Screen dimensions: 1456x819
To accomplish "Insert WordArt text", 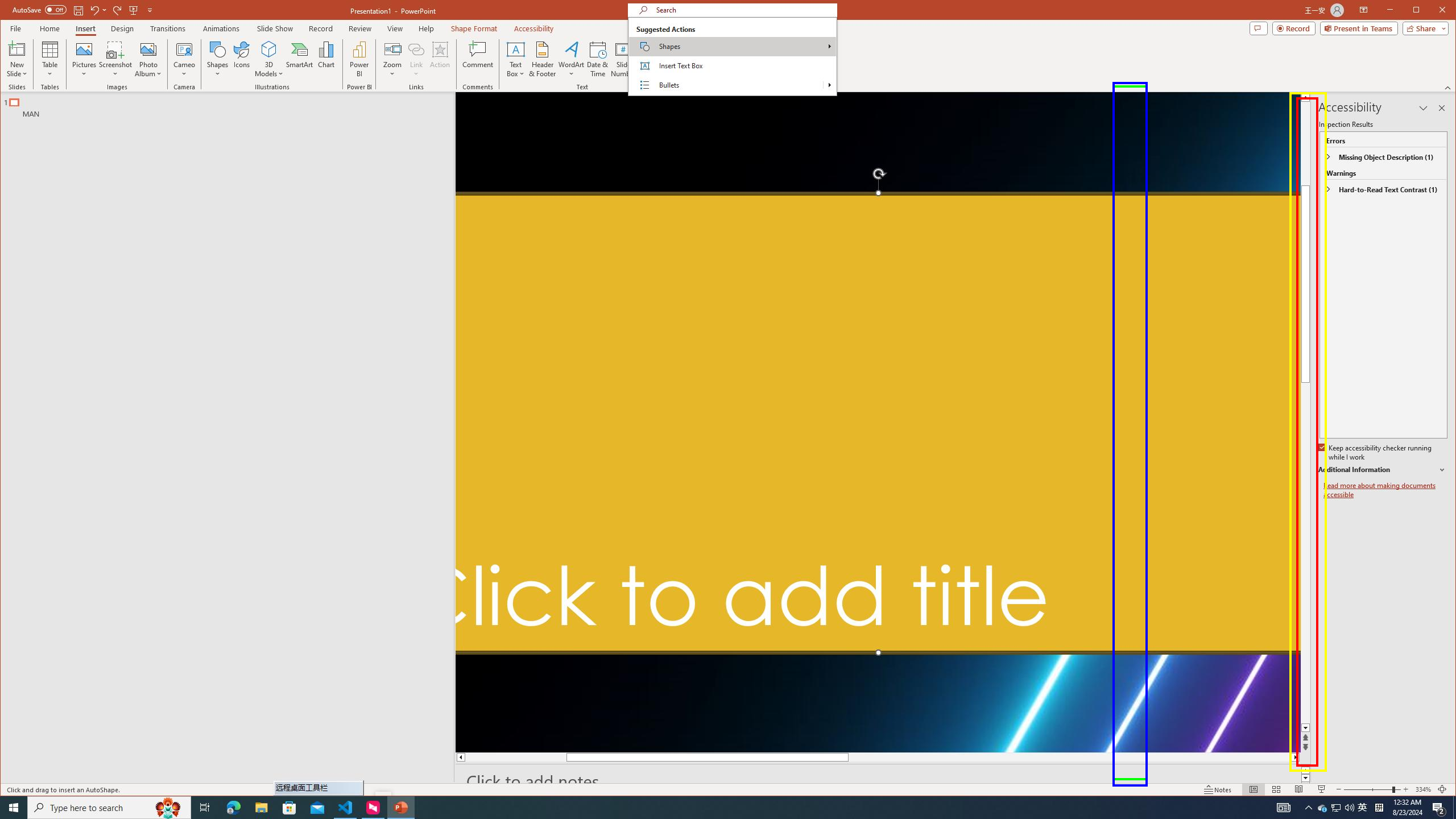I will pyautogui.click(x=571, y=59).
